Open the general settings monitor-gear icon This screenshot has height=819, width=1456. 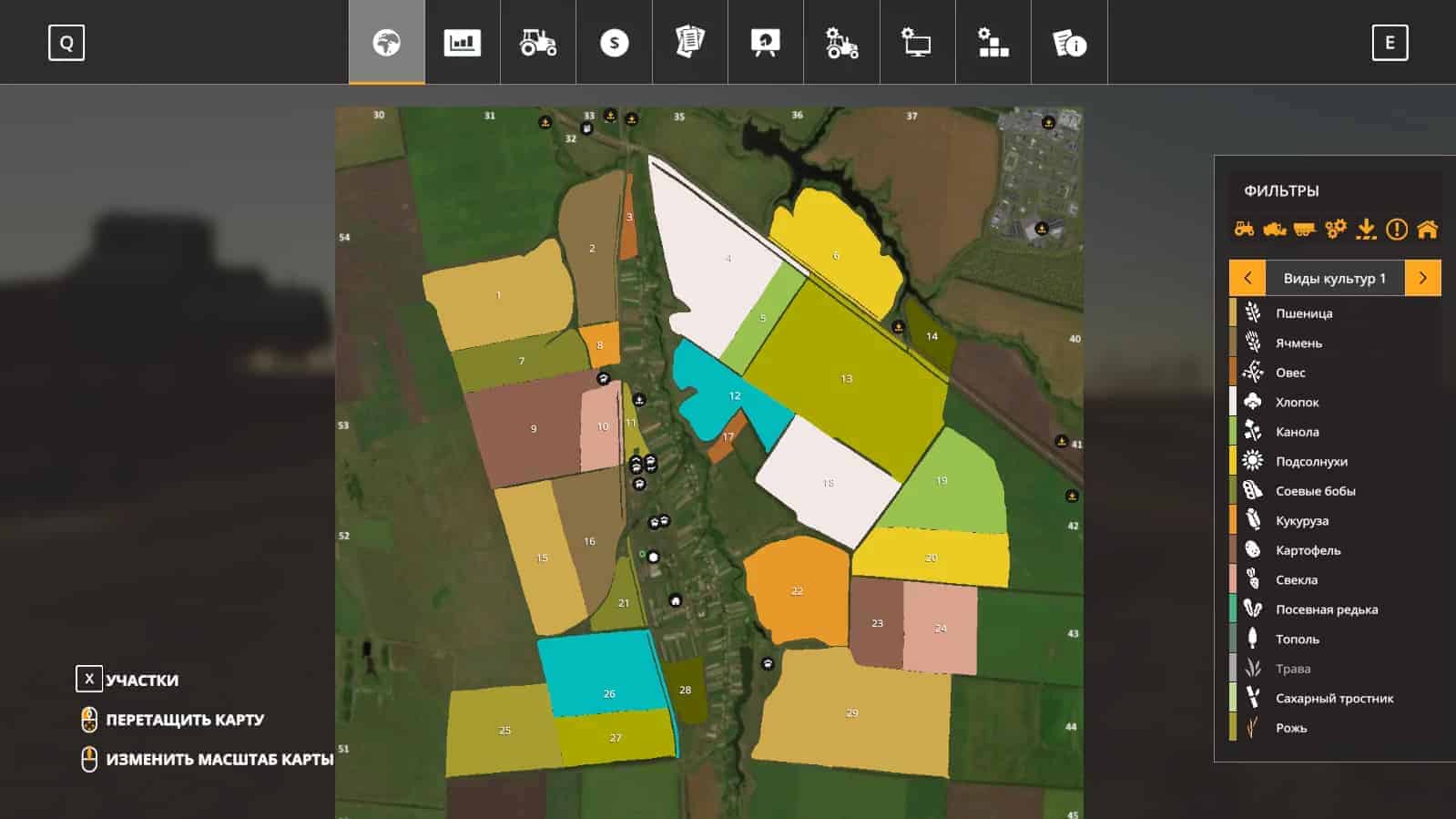(x=916, y=43)
